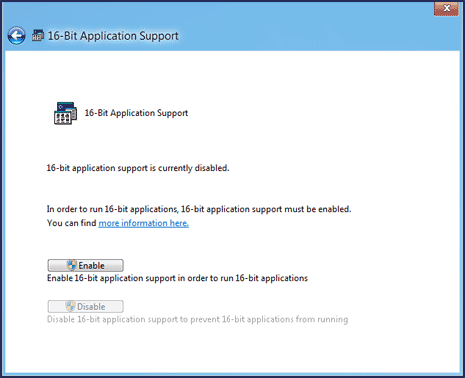Click the description text under the Enable button
Viewport: 465px width, 378px height.
point(177,278)
